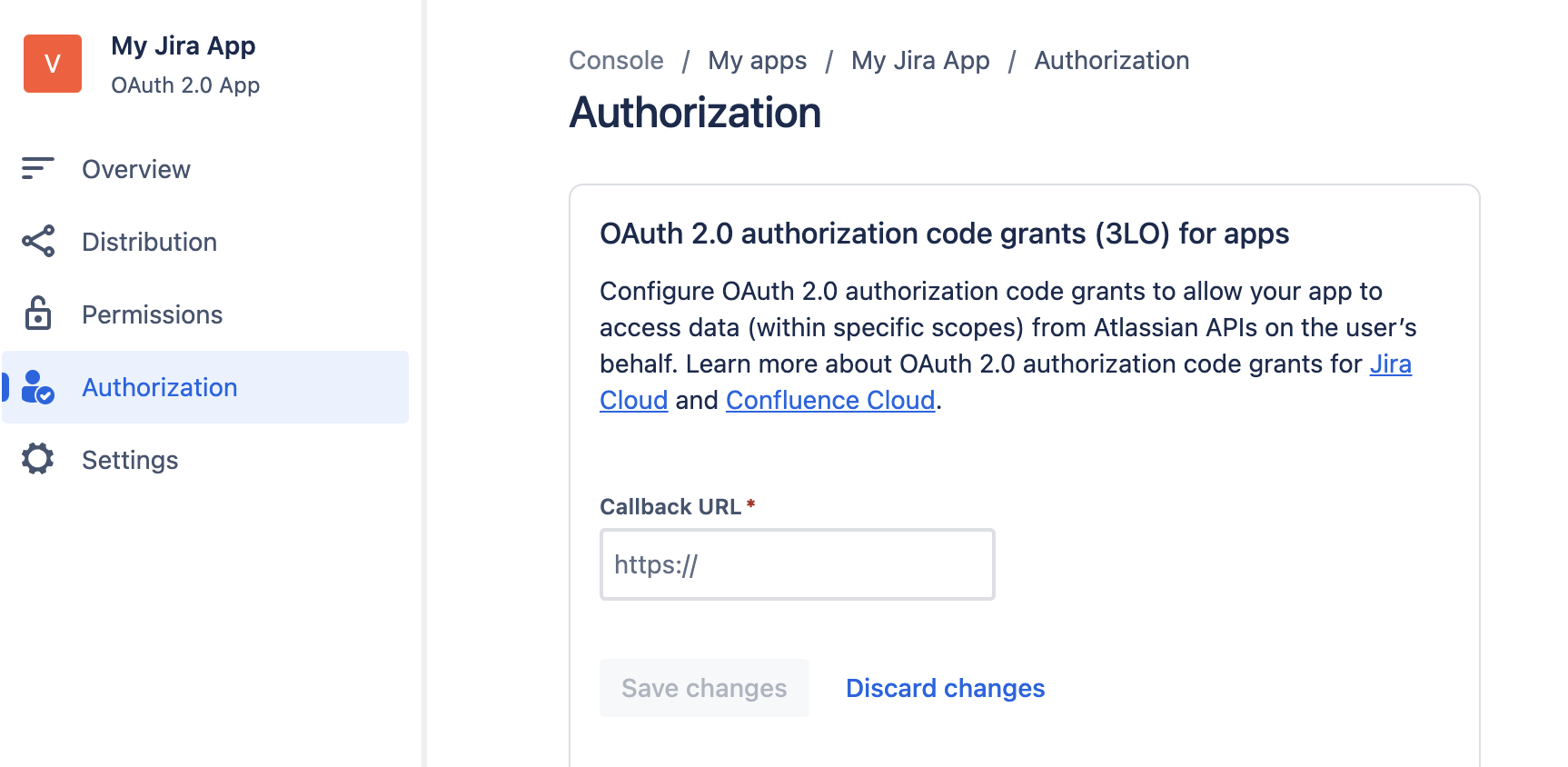
Task: Open Settings from the sidebar
Action: (130, 460)
